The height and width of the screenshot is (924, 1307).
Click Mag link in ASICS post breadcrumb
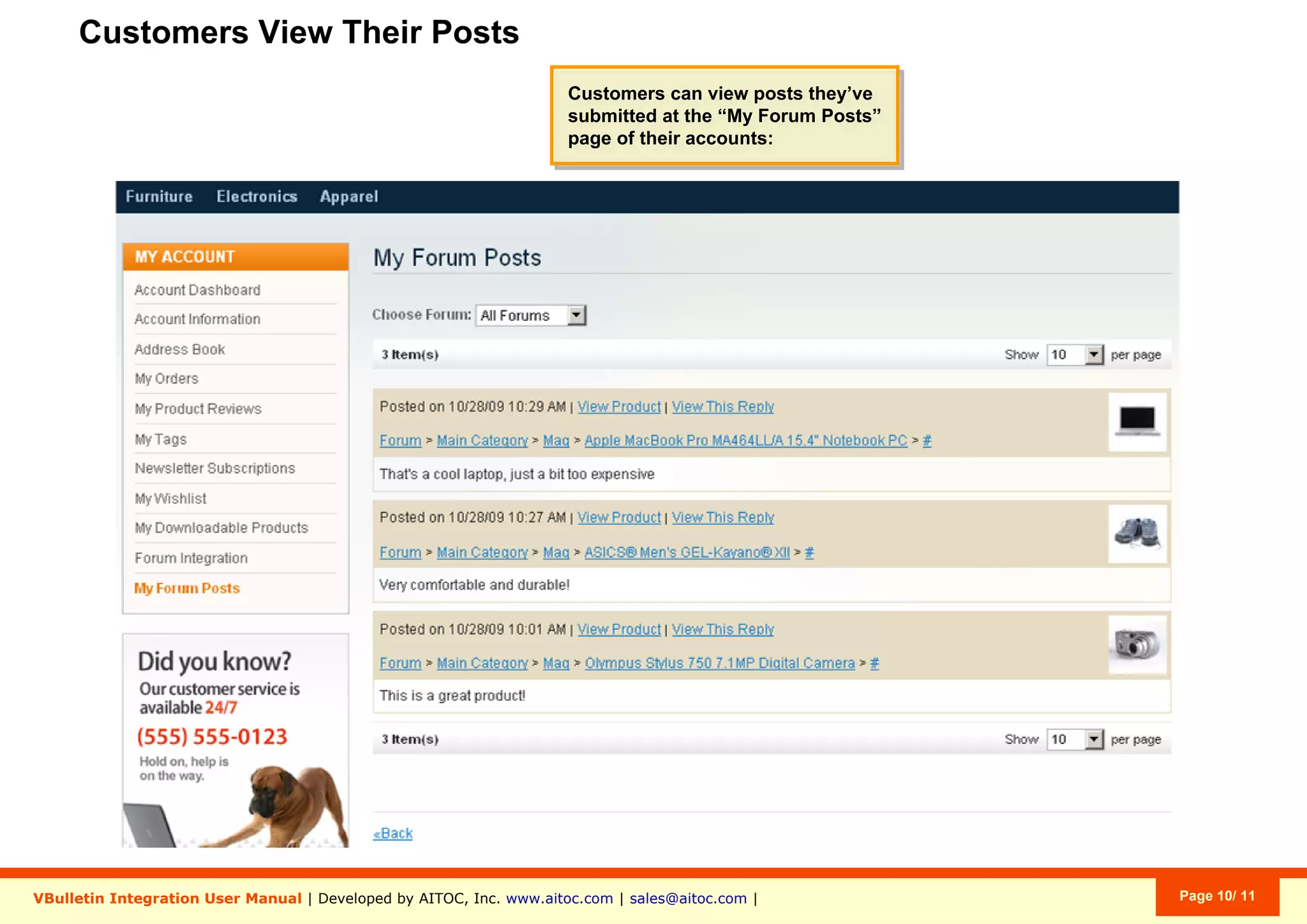556,552
